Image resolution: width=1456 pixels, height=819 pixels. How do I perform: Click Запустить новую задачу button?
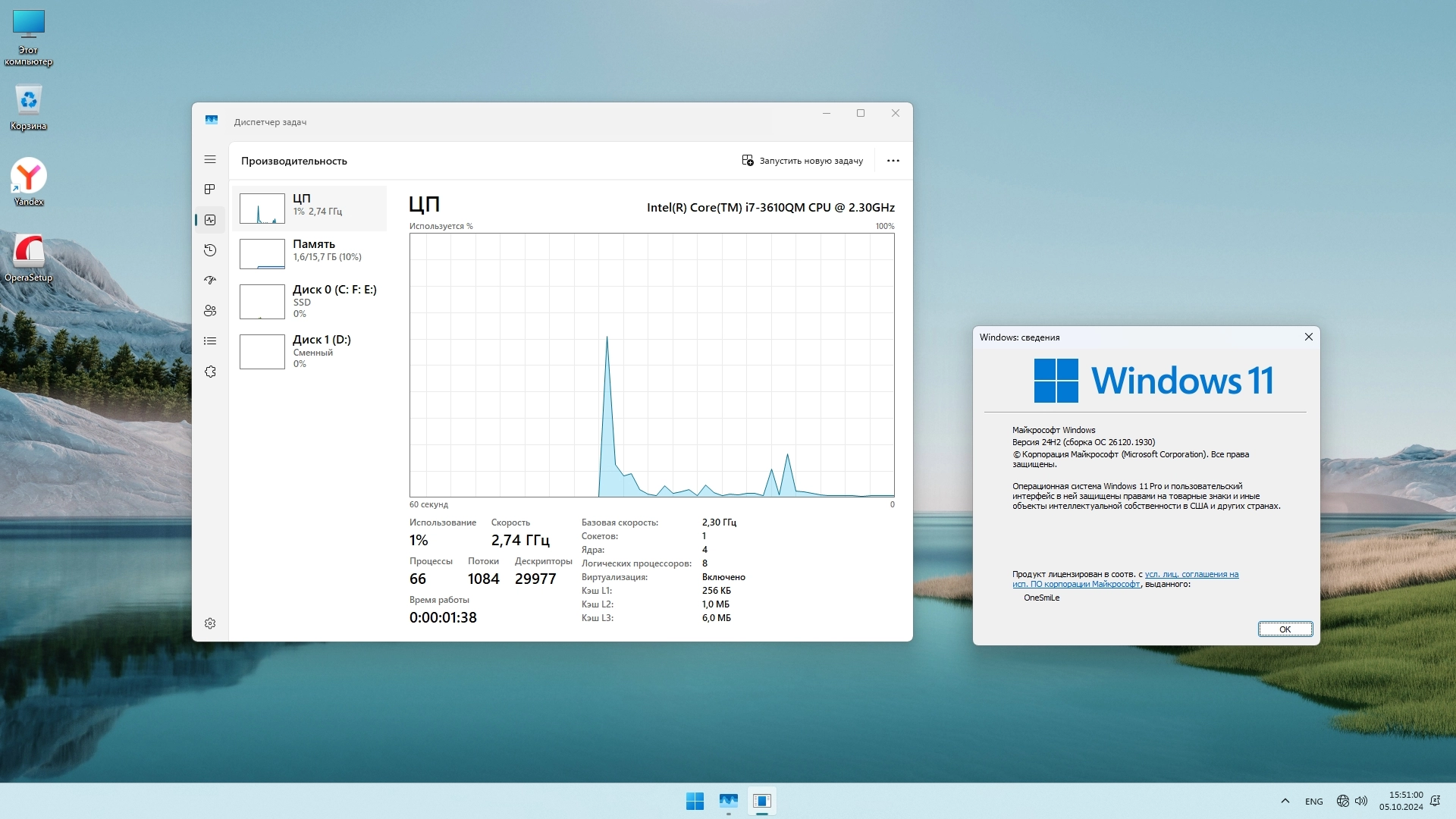pyautogui.click(x=802, y=161)
